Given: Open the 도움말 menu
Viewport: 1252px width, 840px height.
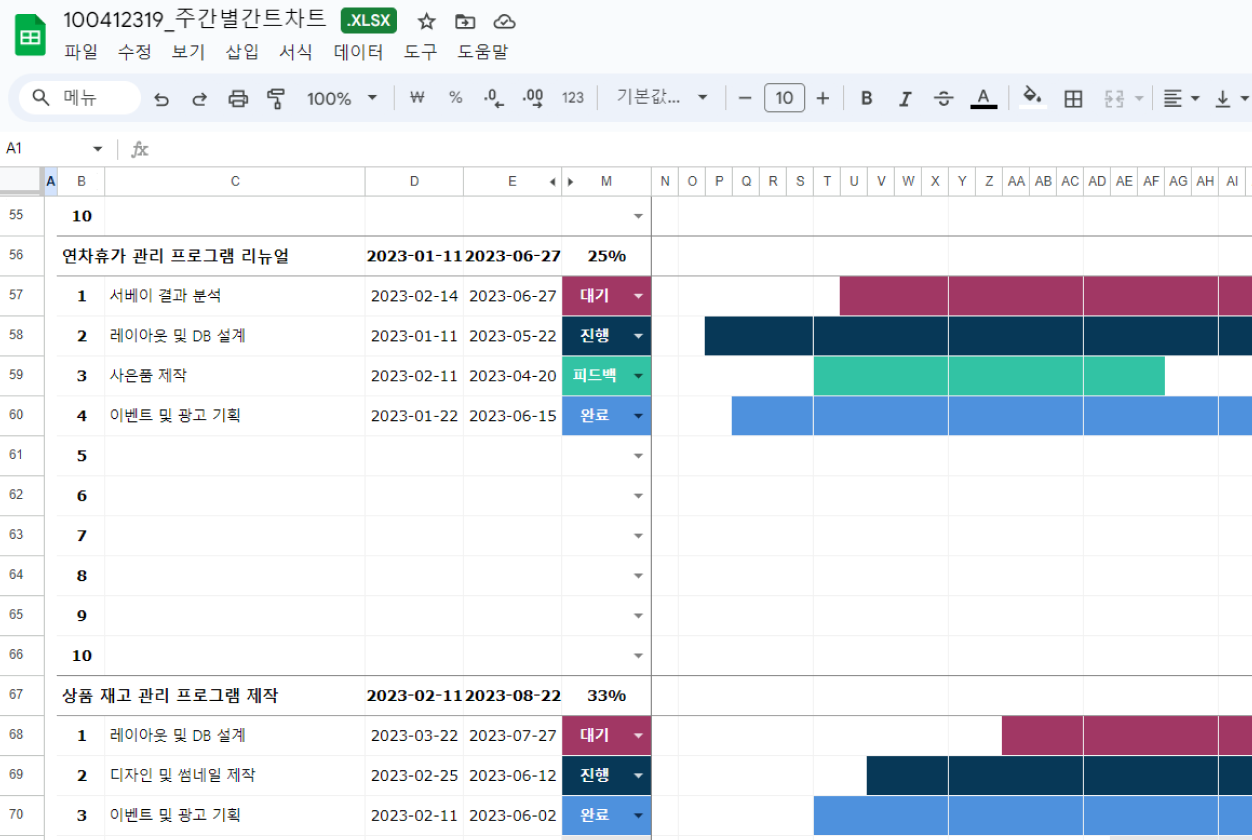Looking at the screenshot, I should [x=483, y=52].
